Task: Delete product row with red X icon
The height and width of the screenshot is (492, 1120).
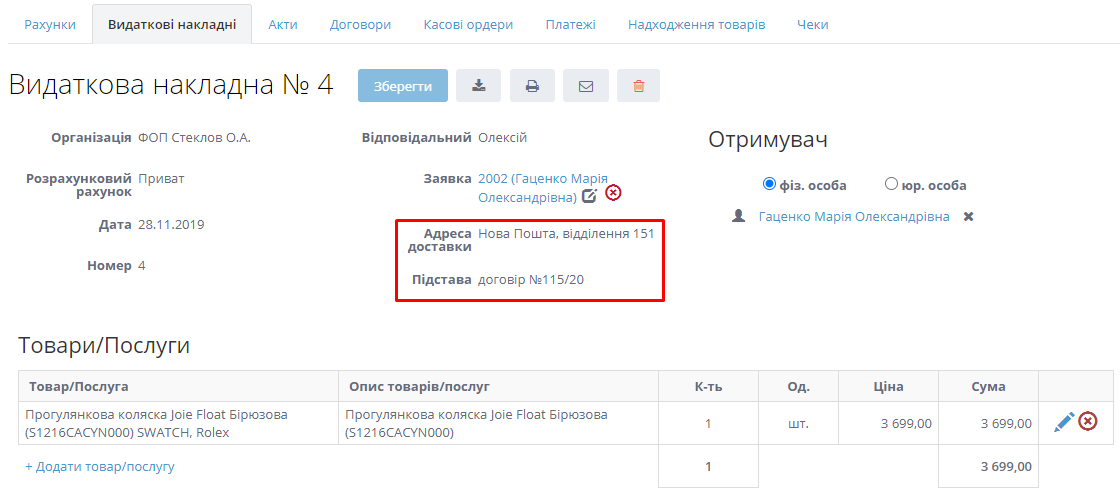Action: coord(1088,422)
